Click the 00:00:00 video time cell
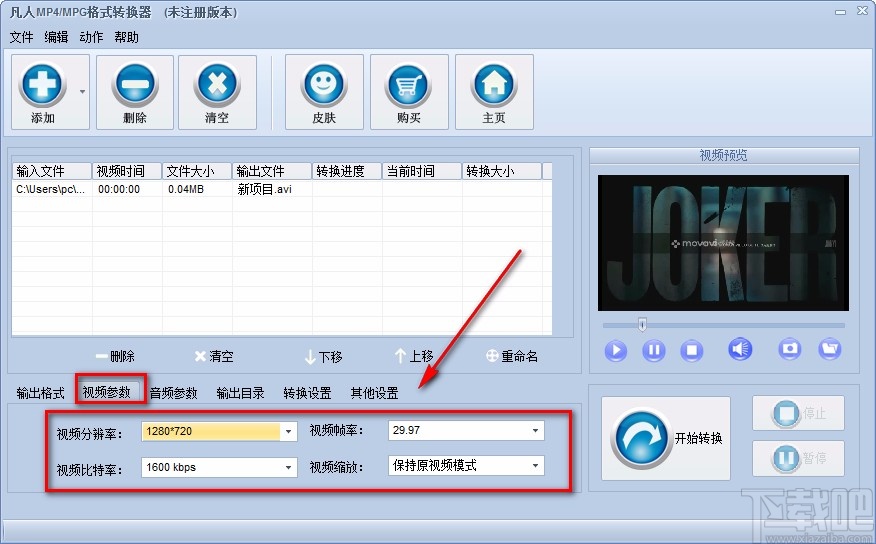Screen dimensions: 876x544 click(119, 189)
